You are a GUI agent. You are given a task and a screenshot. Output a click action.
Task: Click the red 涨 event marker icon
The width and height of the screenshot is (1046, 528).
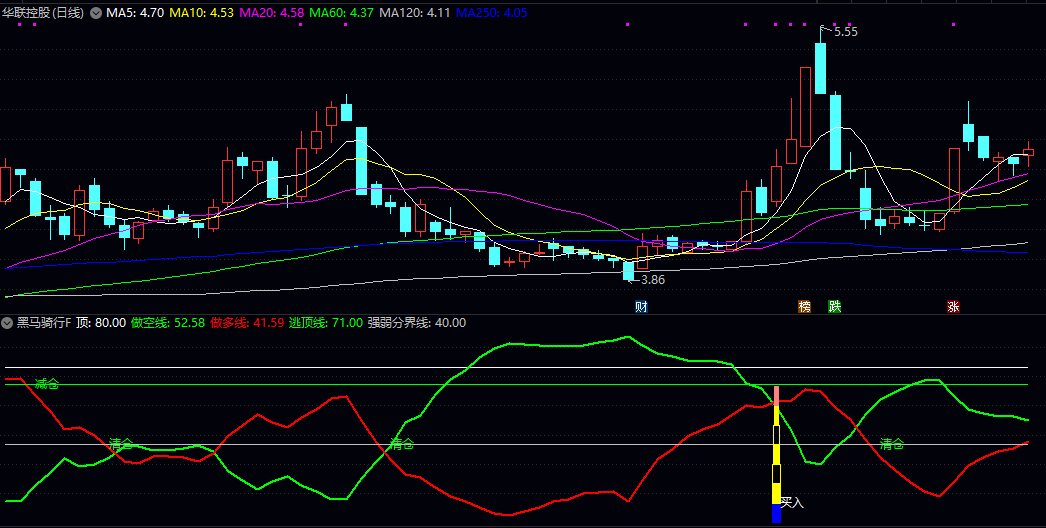[953, 306]
